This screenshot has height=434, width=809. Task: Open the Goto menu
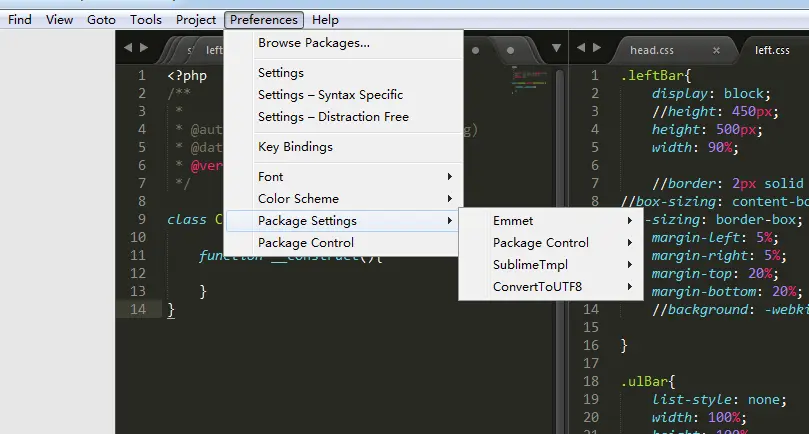tap(101, 20)
